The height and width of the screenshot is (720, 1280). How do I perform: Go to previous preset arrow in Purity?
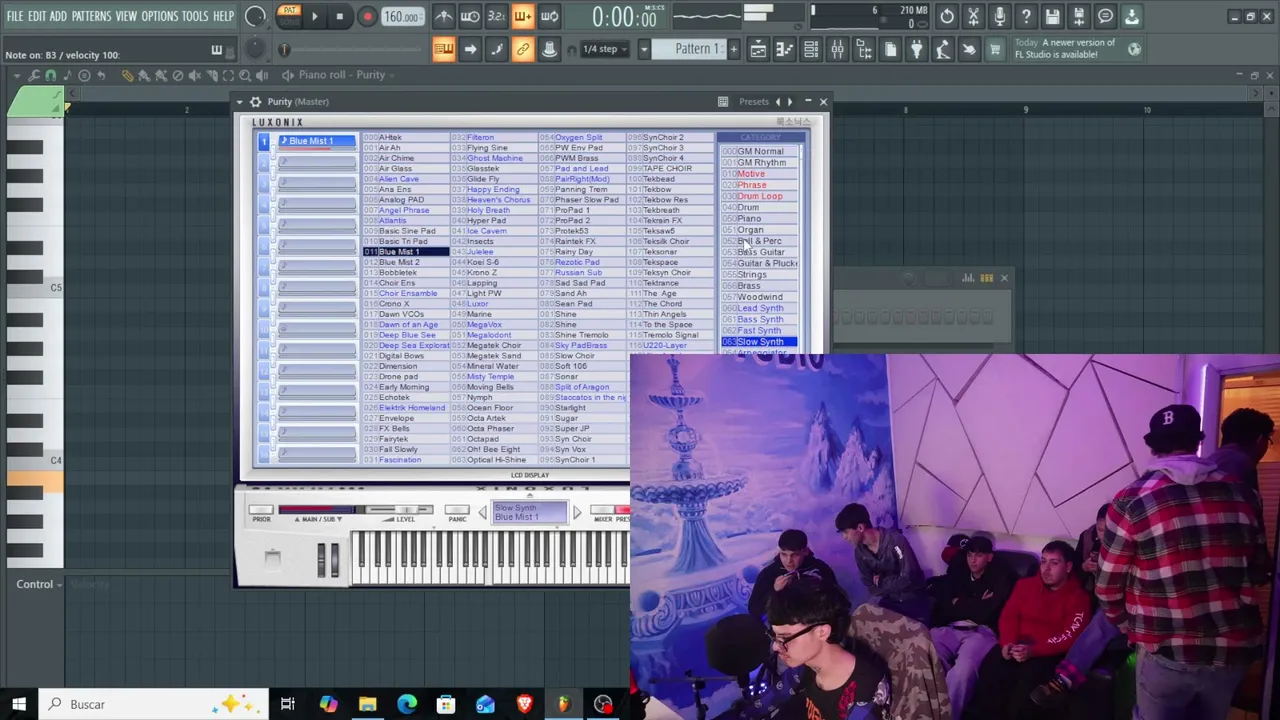pos(778,101)
